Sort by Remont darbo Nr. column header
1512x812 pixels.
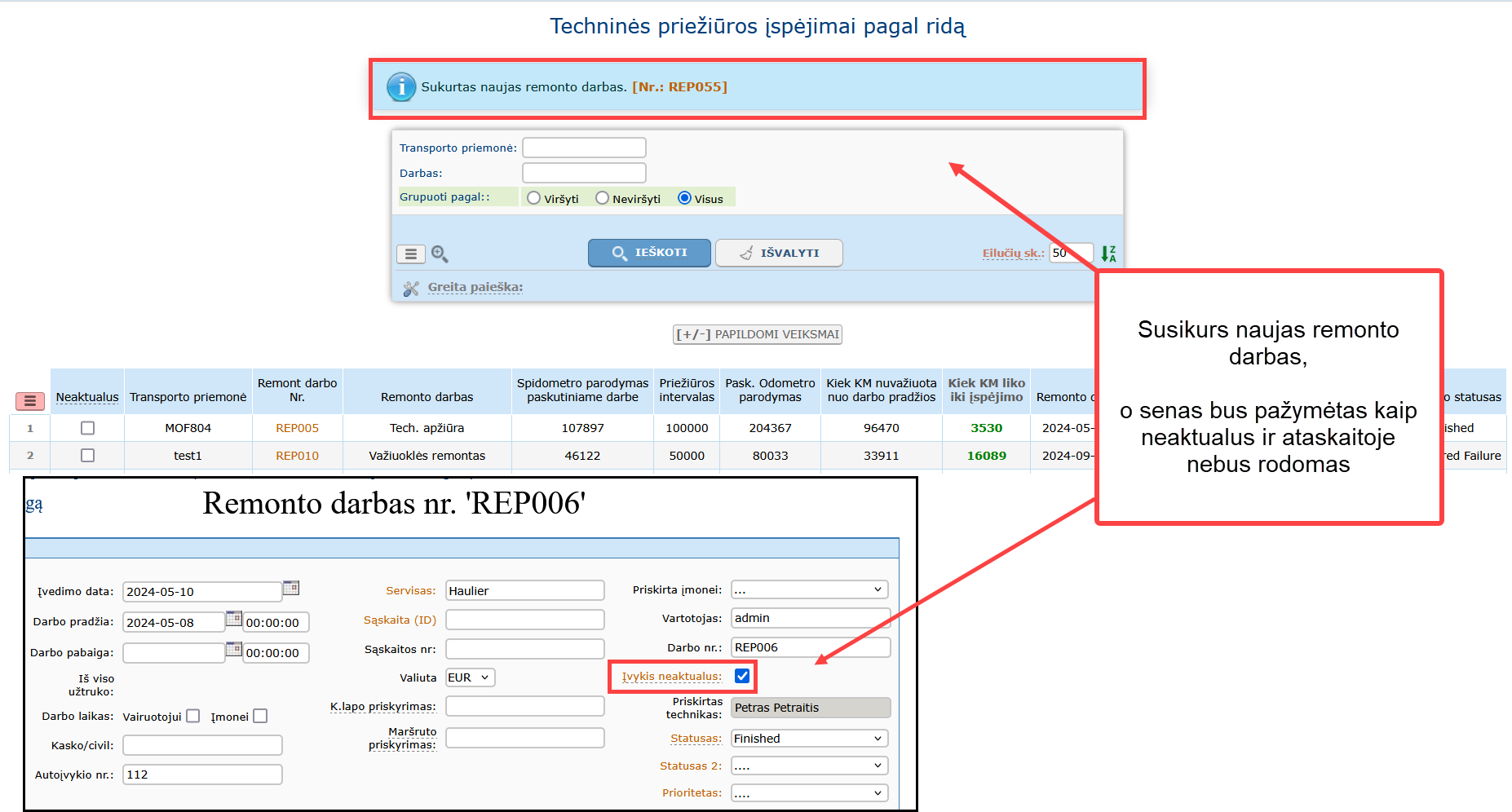(297, 390)
